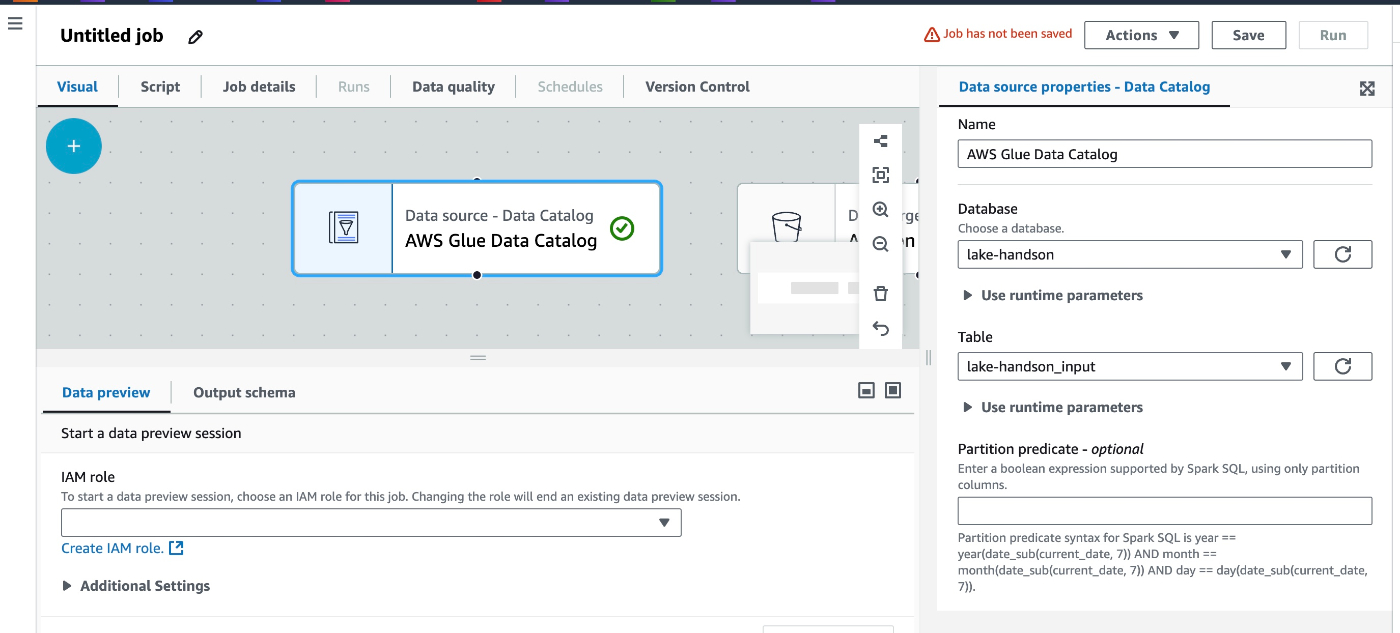This screenshot has height=633, width=1400.
Task: Click 'Start a data preview session' heading
Action: click(x=151, y=433)
